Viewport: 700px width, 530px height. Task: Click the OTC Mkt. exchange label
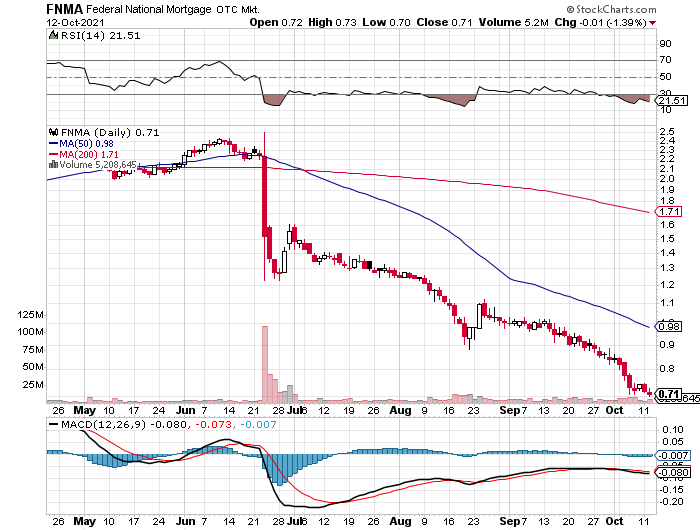tap(238, 9)
